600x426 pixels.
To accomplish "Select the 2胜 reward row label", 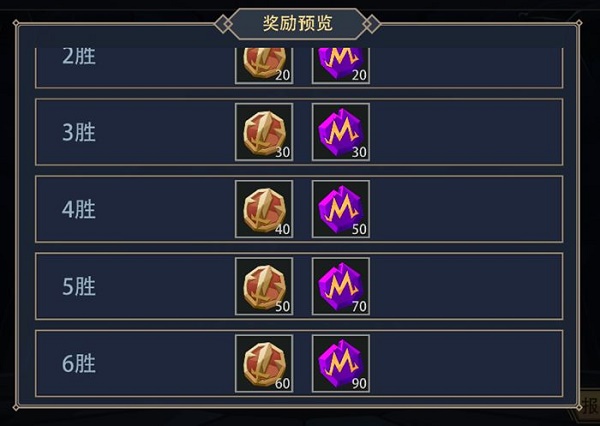I will tap(79, 56).
